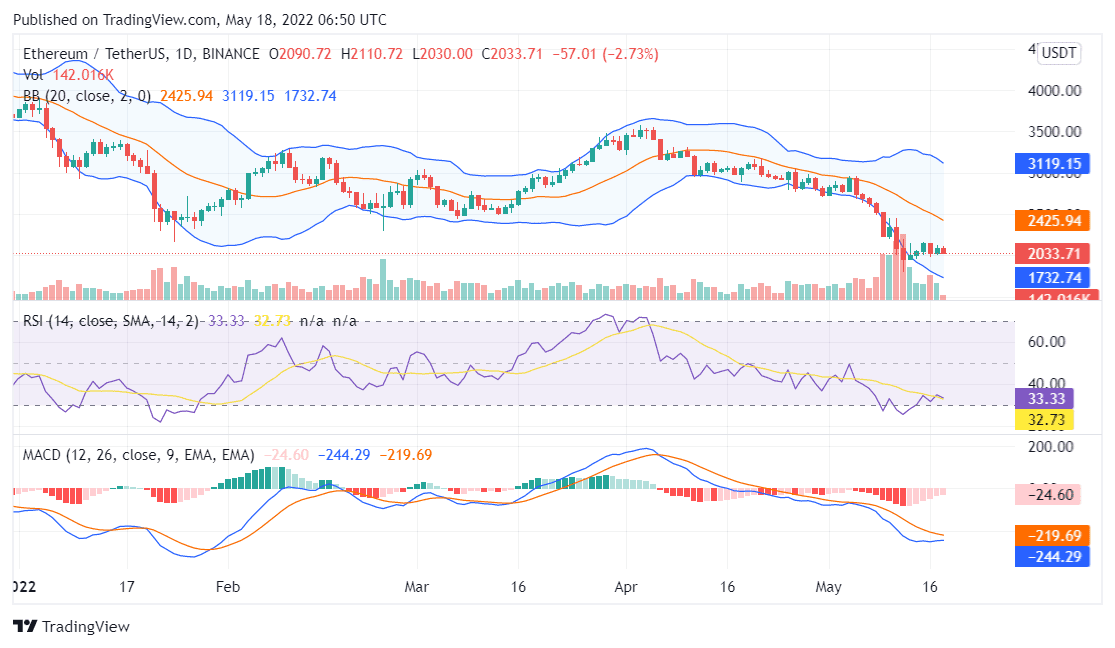This screenshot has width=1115, height=648.
Task: Click the open price value O2090.72
Action: click(x=300, y=54)
